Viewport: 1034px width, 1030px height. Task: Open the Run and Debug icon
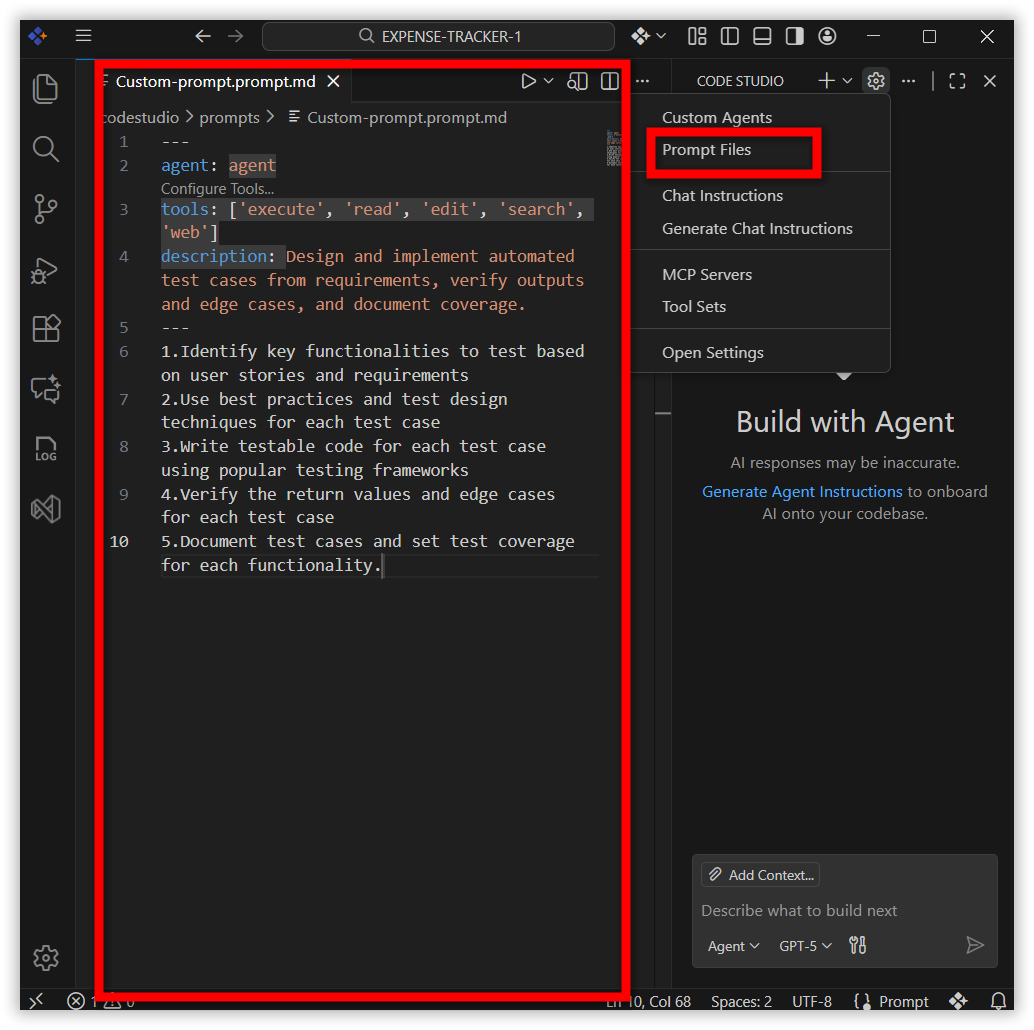46,270
